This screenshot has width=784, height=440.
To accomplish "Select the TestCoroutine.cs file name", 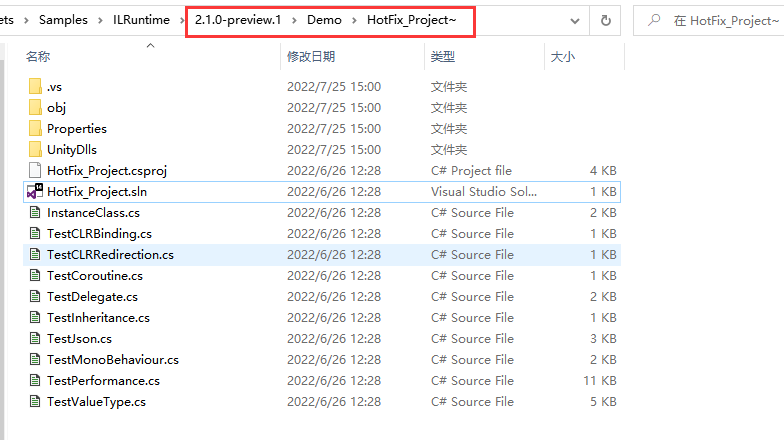I will 95,276.
